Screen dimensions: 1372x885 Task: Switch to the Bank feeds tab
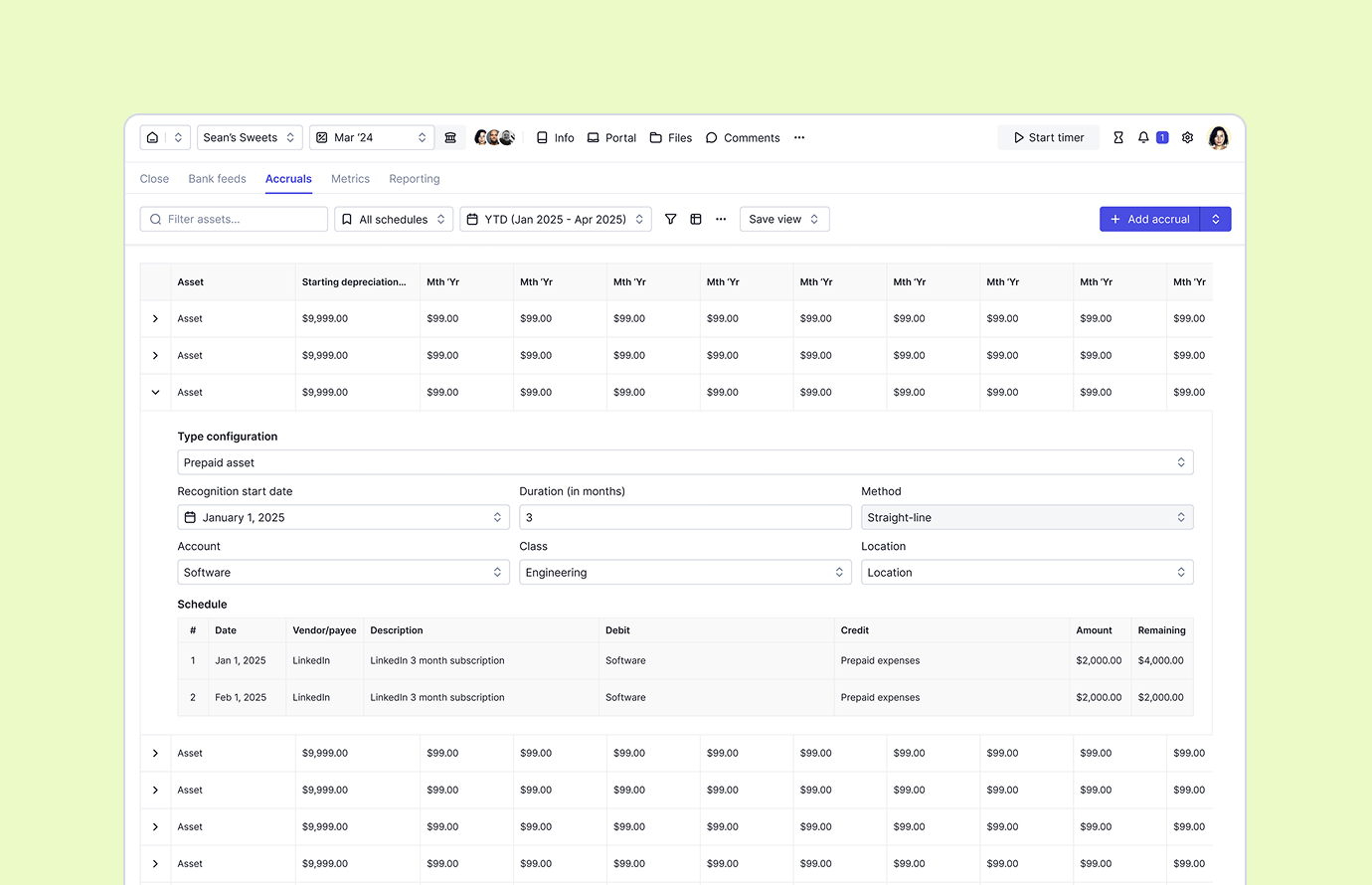[217, 179]
